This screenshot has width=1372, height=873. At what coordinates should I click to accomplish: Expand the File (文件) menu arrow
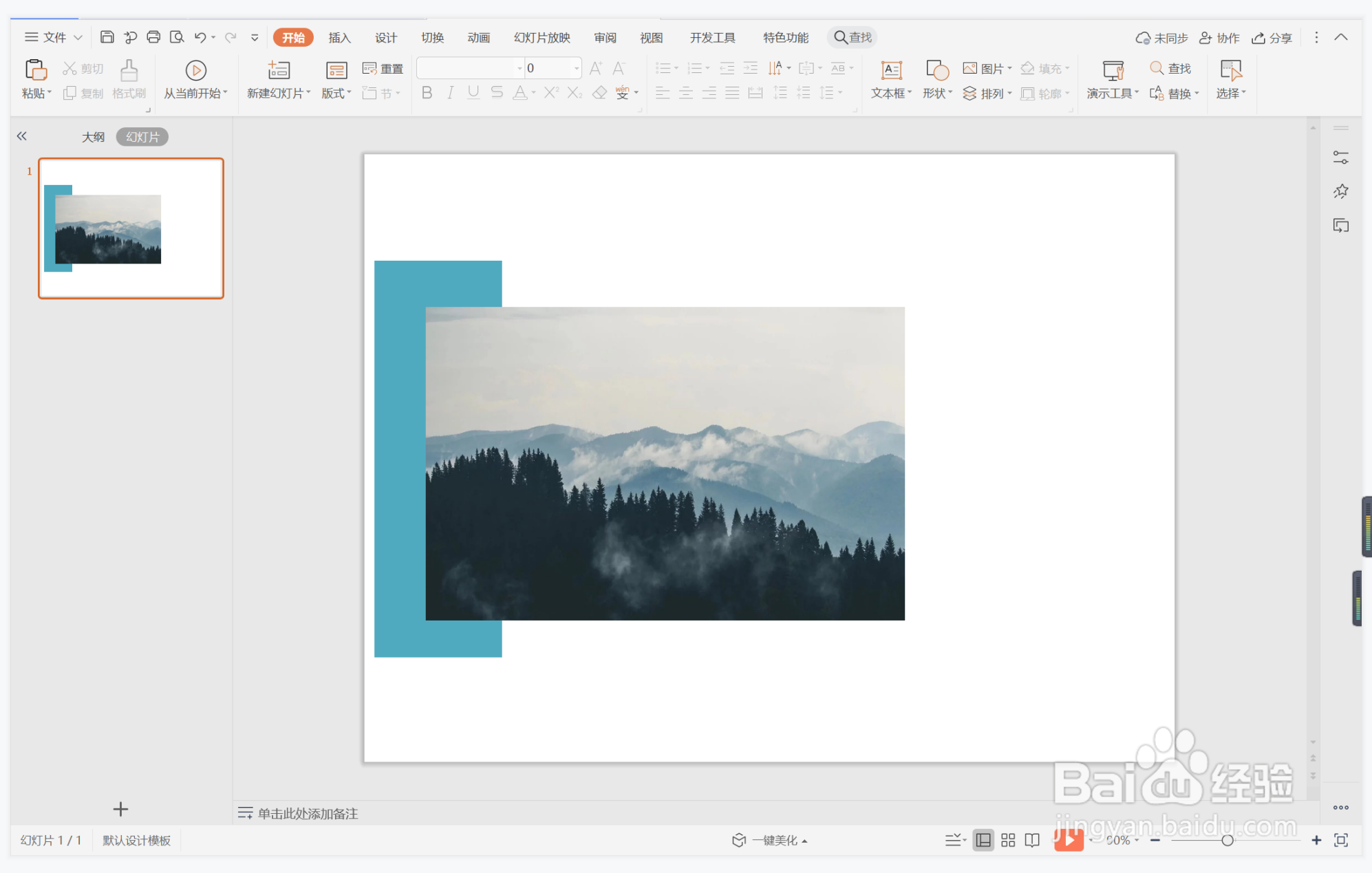pos(78,37)
